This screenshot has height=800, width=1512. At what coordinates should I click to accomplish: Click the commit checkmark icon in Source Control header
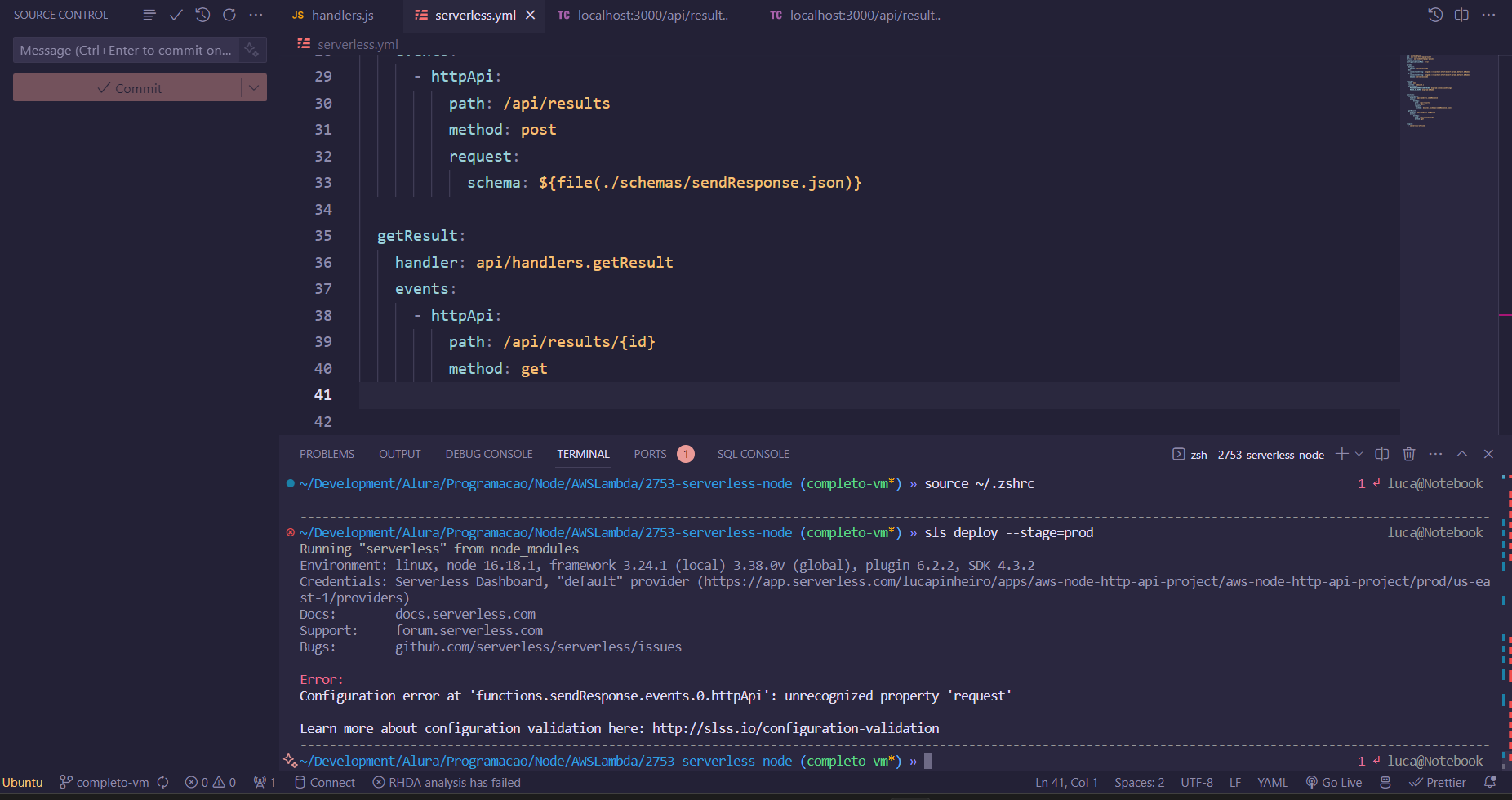tap(176, 15)
